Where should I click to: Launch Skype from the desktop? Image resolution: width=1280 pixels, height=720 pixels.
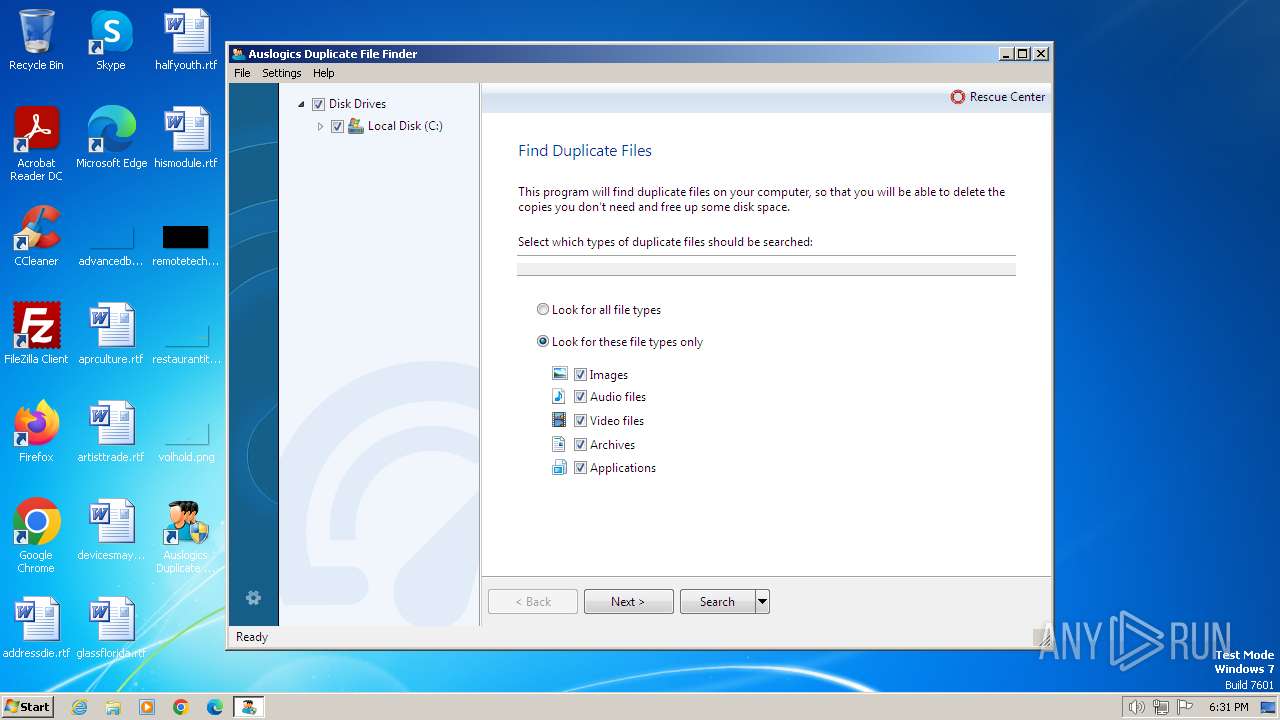click(x=111, y=40)
